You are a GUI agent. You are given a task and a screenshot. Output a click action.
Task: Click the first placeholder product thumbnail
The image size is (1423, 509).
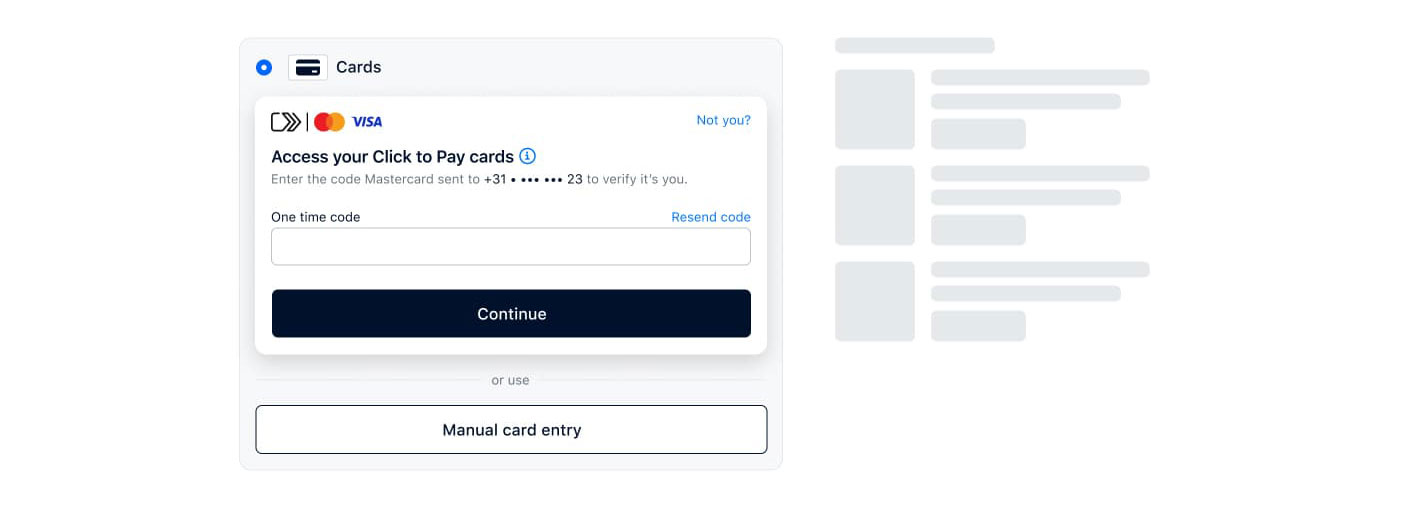pyautogui.click(x=874, y=109)
